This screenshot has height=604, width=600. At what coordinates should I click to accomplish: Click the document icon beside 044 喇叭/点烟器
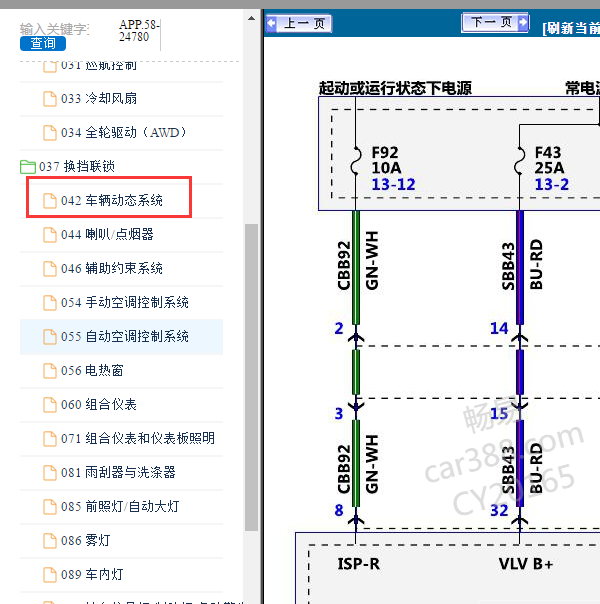(x=50, y=235)
